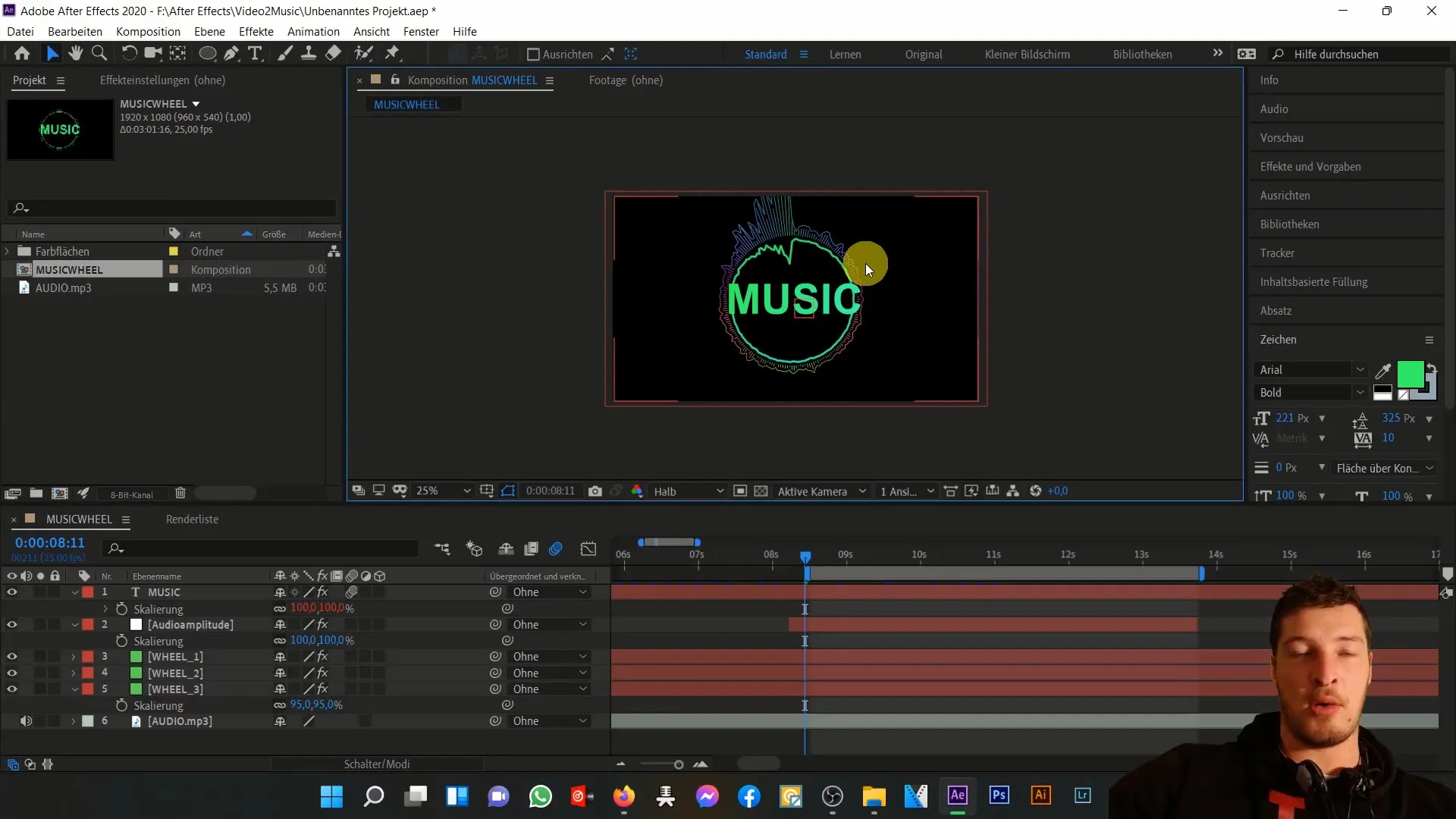Click the Footage (ohne) tab
The width and height of the screenshot is (1456, 819).
626,80
